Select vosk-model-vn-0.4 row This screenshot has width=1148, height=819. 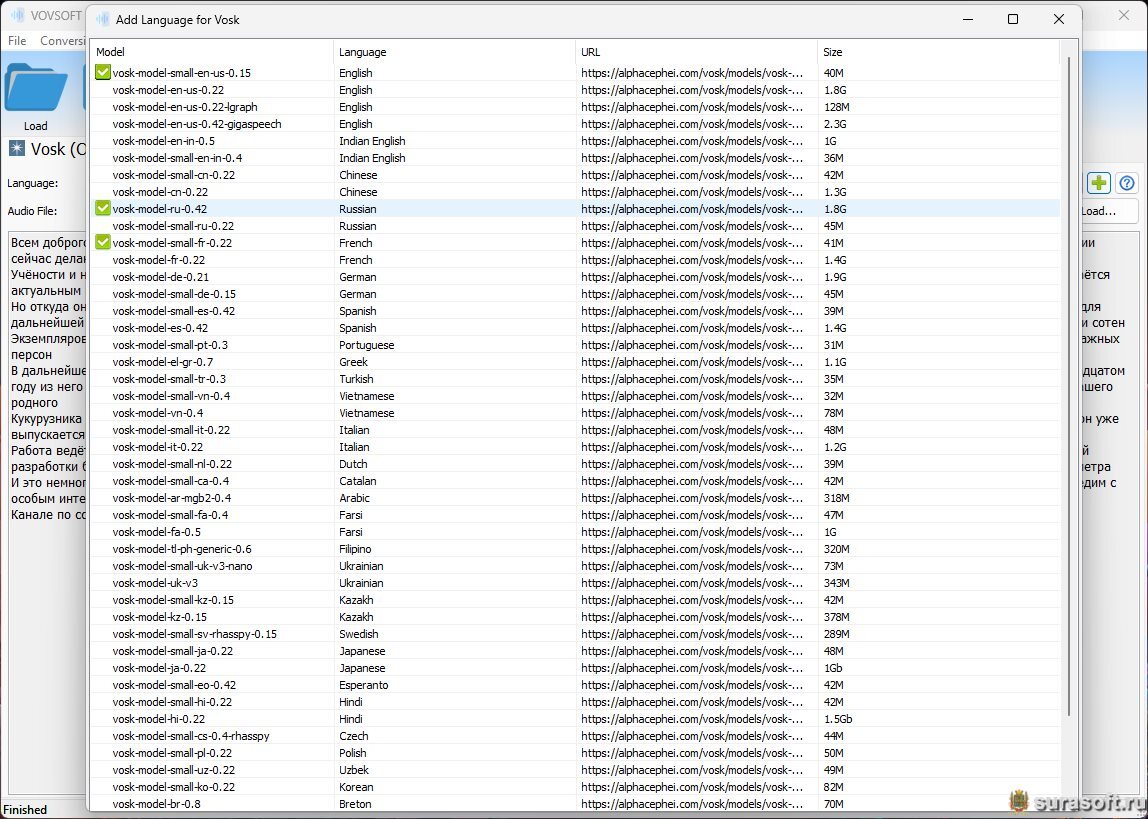point(575,413)
